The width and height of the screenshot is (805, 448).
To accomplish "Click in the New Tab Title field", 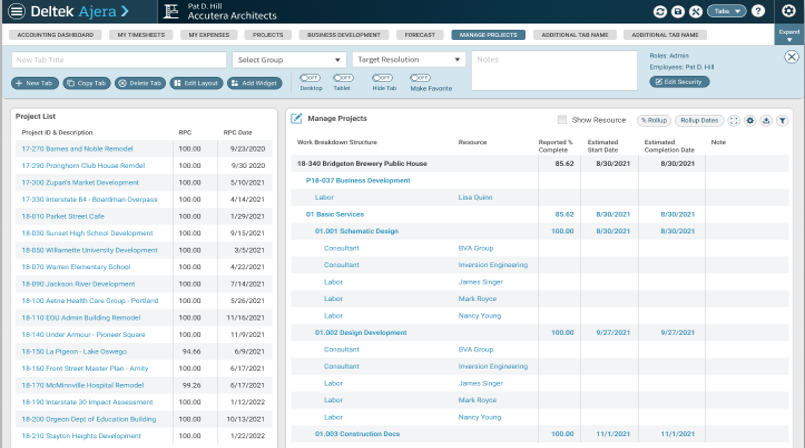I will 119,60.
